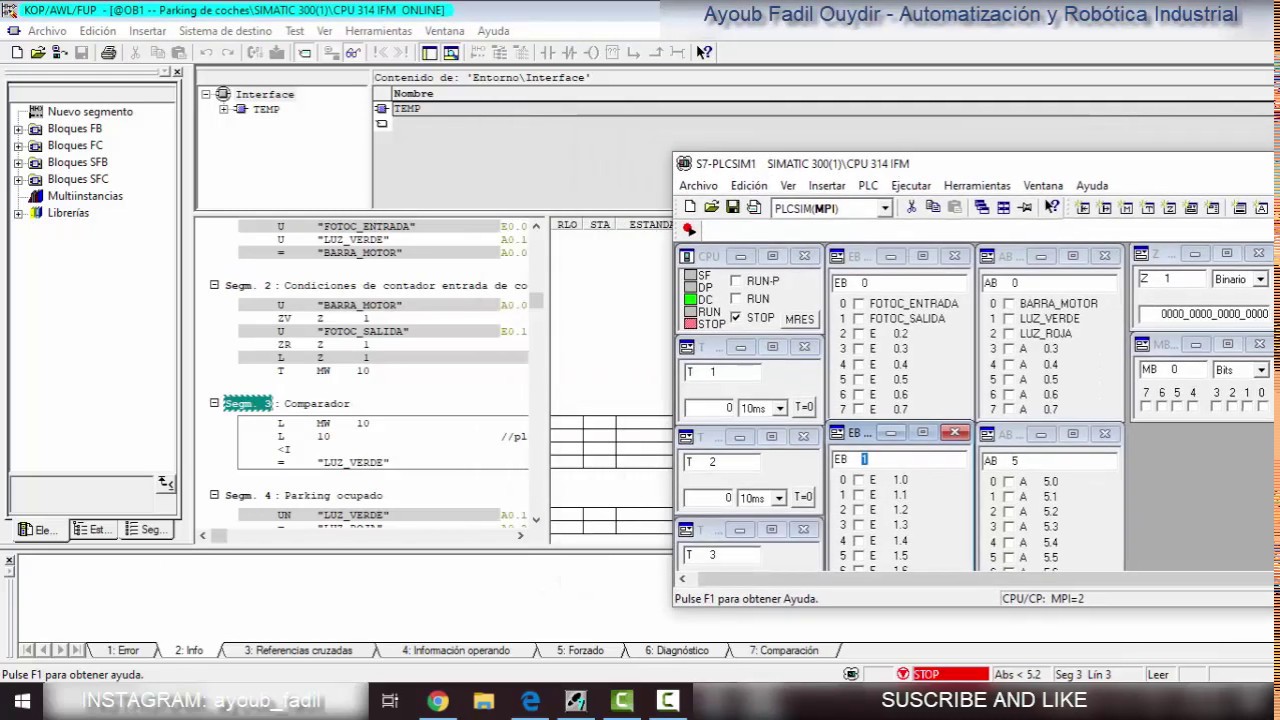
Task: Toggle the BARRA_MOTOR output bit
Action: (x=1008, y=304)
